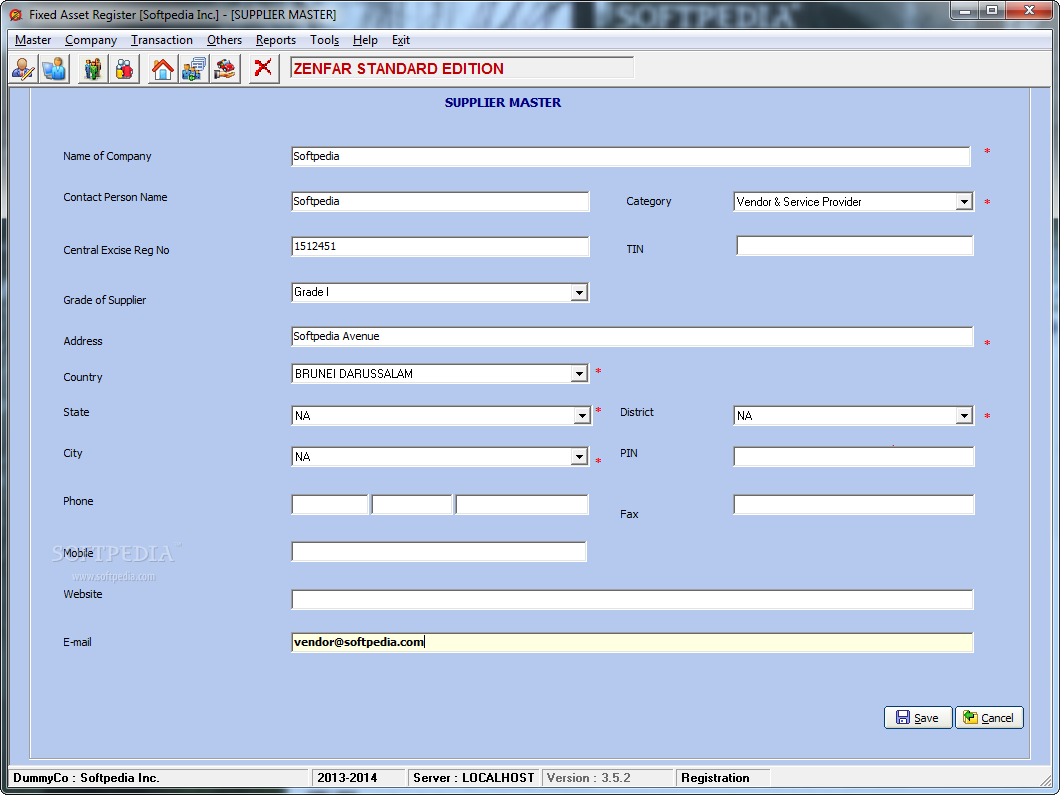Click the application icon in title bar
The height and width of the screenshot is (795, 1060).
click(x=16, y=14)
